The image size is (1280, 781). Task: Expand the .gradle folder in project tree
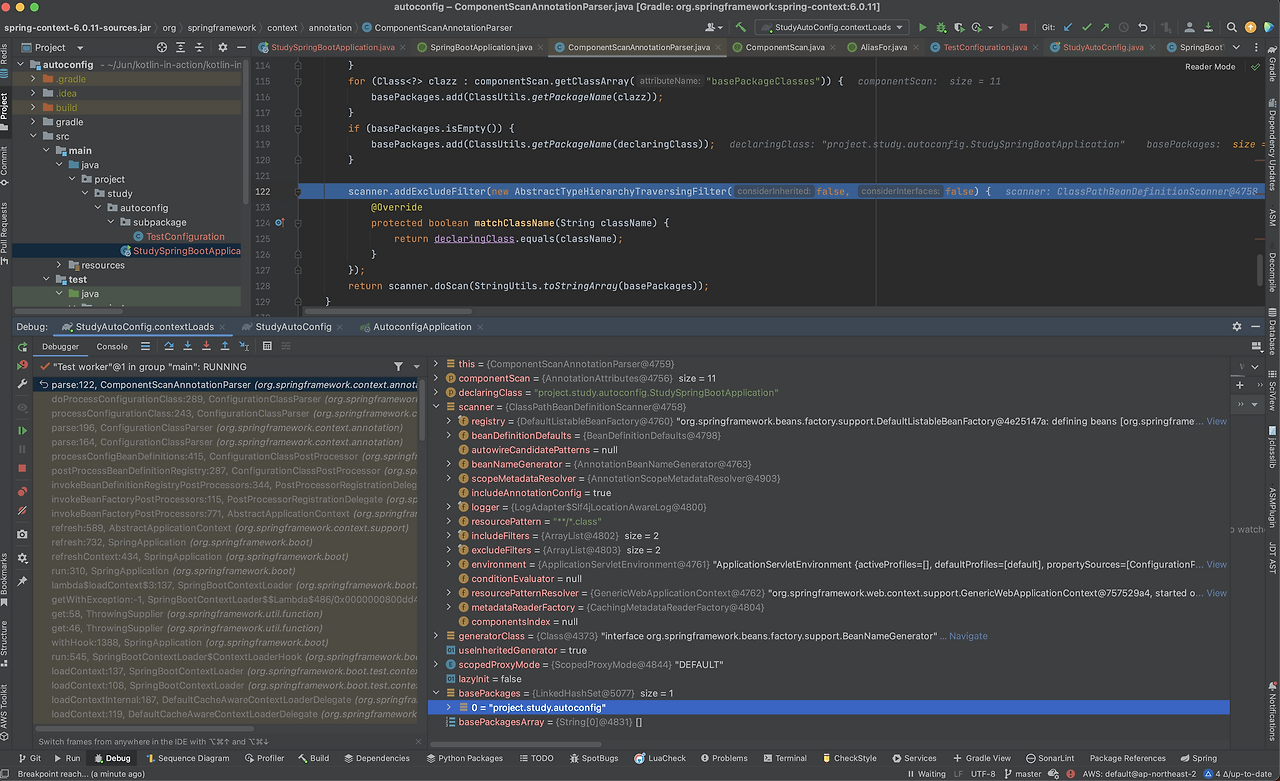pos(34,79)
